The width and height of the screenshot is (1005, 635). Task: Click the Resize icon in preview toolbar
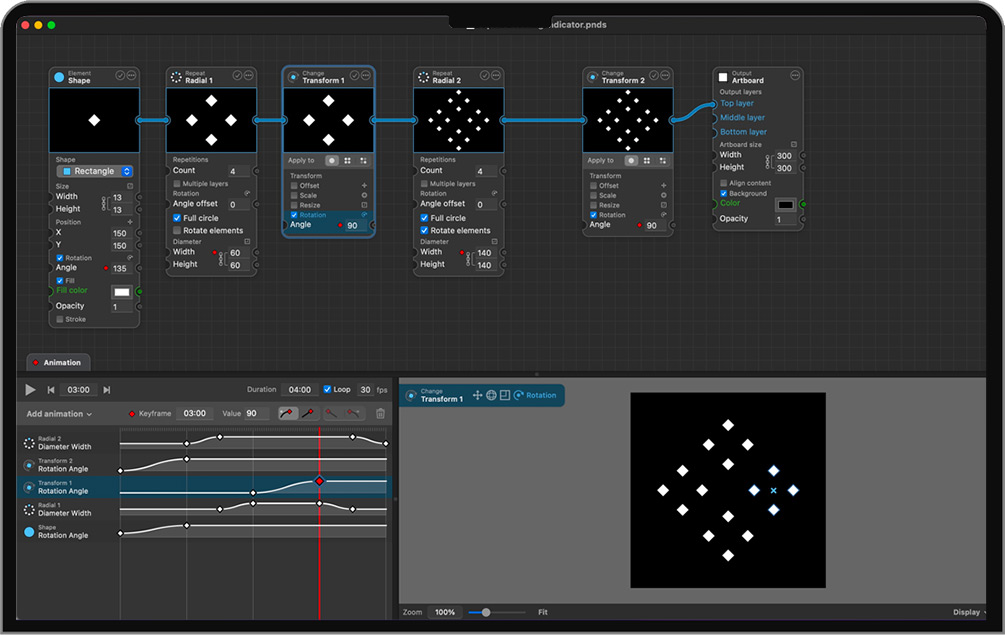(505, 395)
